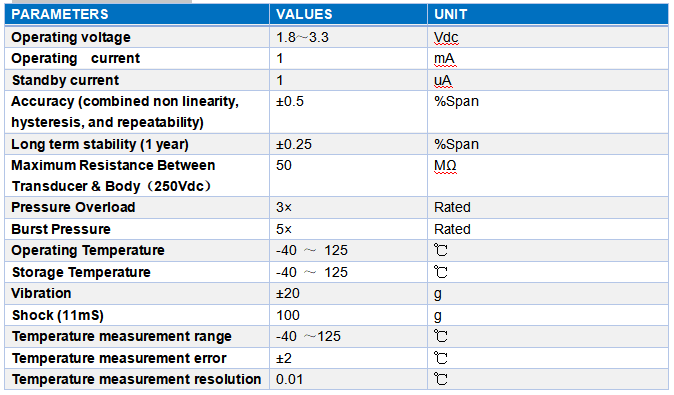
Task: Click the UNIT column header
Action: 548,14
